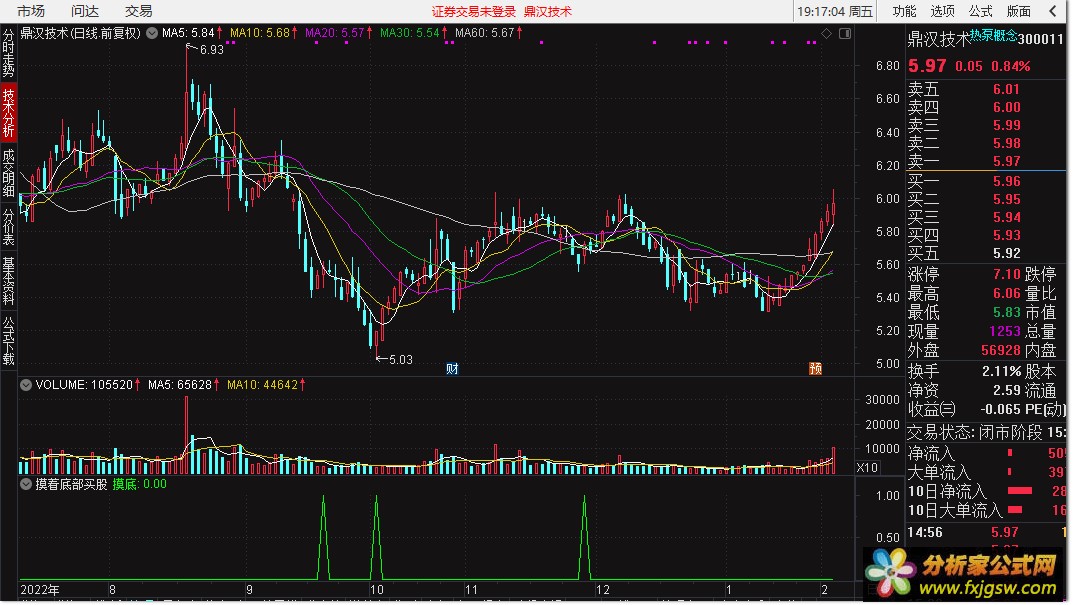Viewport: 1073px width, 605px height.
Task: Open the 公式 menu
Action: point(981,11)
